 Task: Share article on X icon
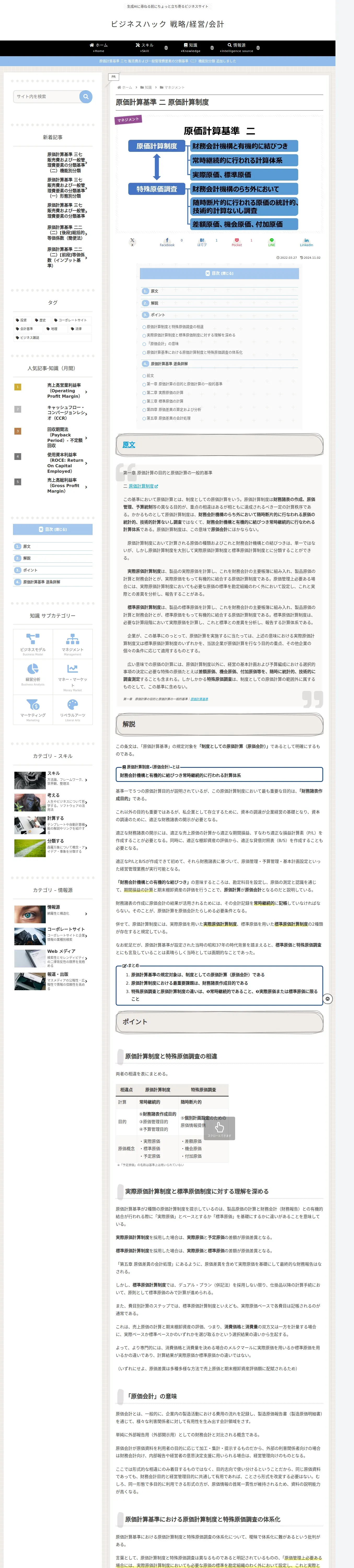132,242
